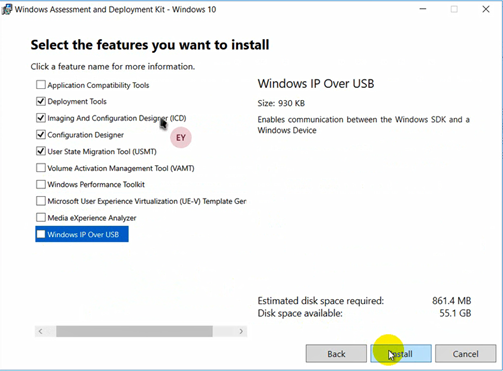Check Application Compatibility Tools checkbox

tap(41, 85)
